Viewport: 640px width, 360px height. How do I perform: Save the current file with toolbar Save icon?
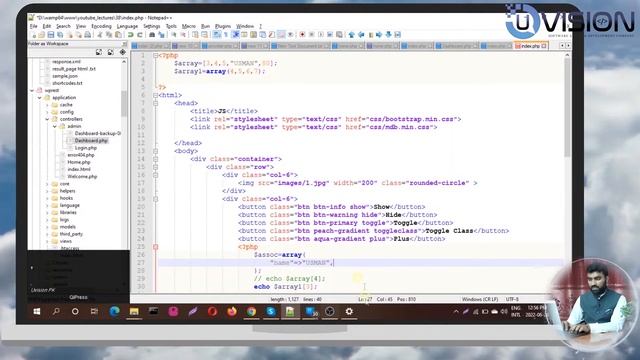tap(51, 35)
